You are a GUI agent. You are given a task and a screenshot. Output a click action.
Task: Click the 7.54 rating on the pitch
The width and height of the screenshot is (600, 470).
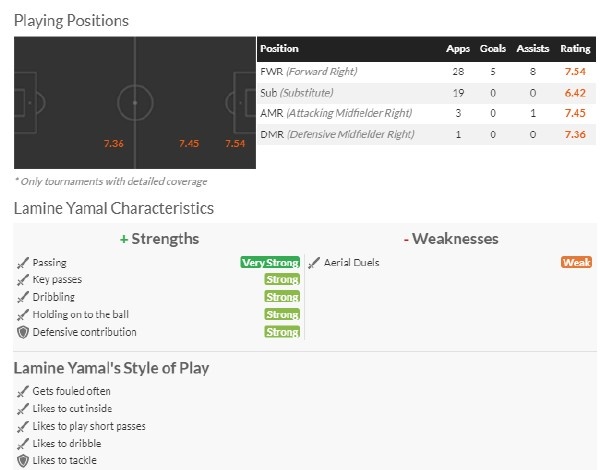pyautogui.click(x=235, y=144)
